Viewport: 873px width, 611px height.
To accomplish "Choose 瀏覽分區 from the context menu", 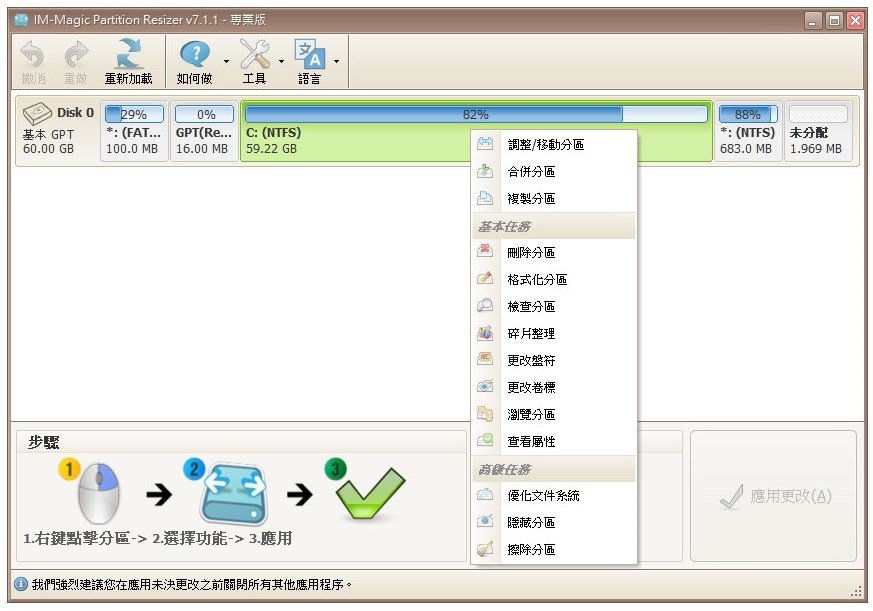I will pyautogui.click(x=554, y=414).
